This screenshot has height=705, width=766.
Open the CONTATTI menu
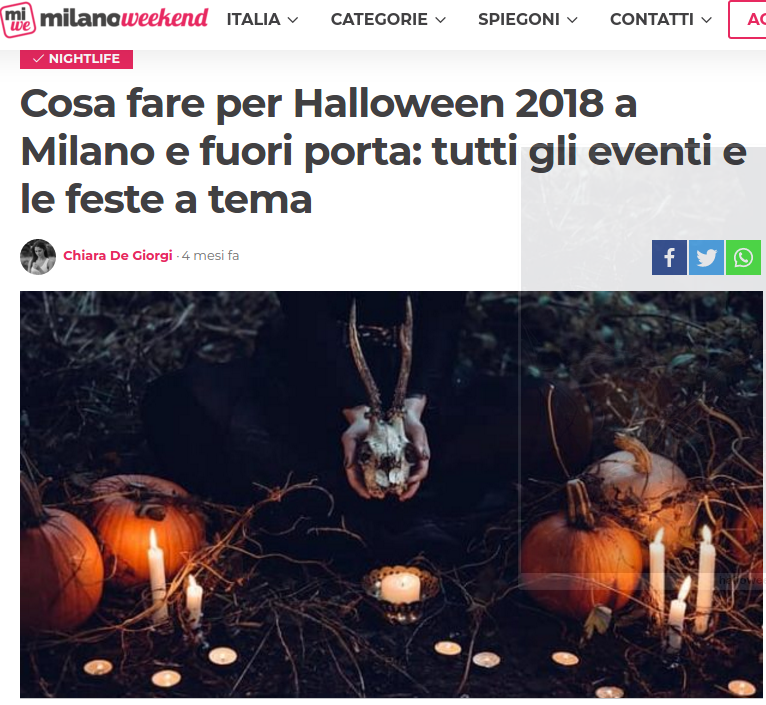click(661, 20)
